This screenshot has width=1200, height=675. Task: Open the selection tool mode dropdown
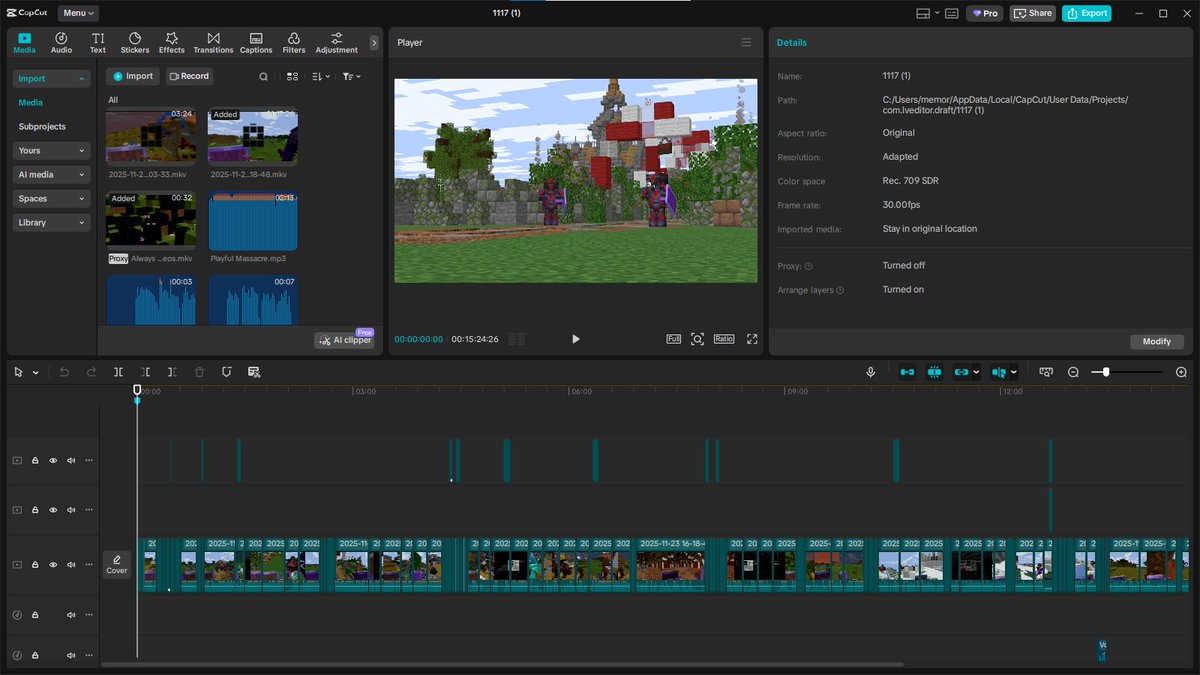point(36,372)
